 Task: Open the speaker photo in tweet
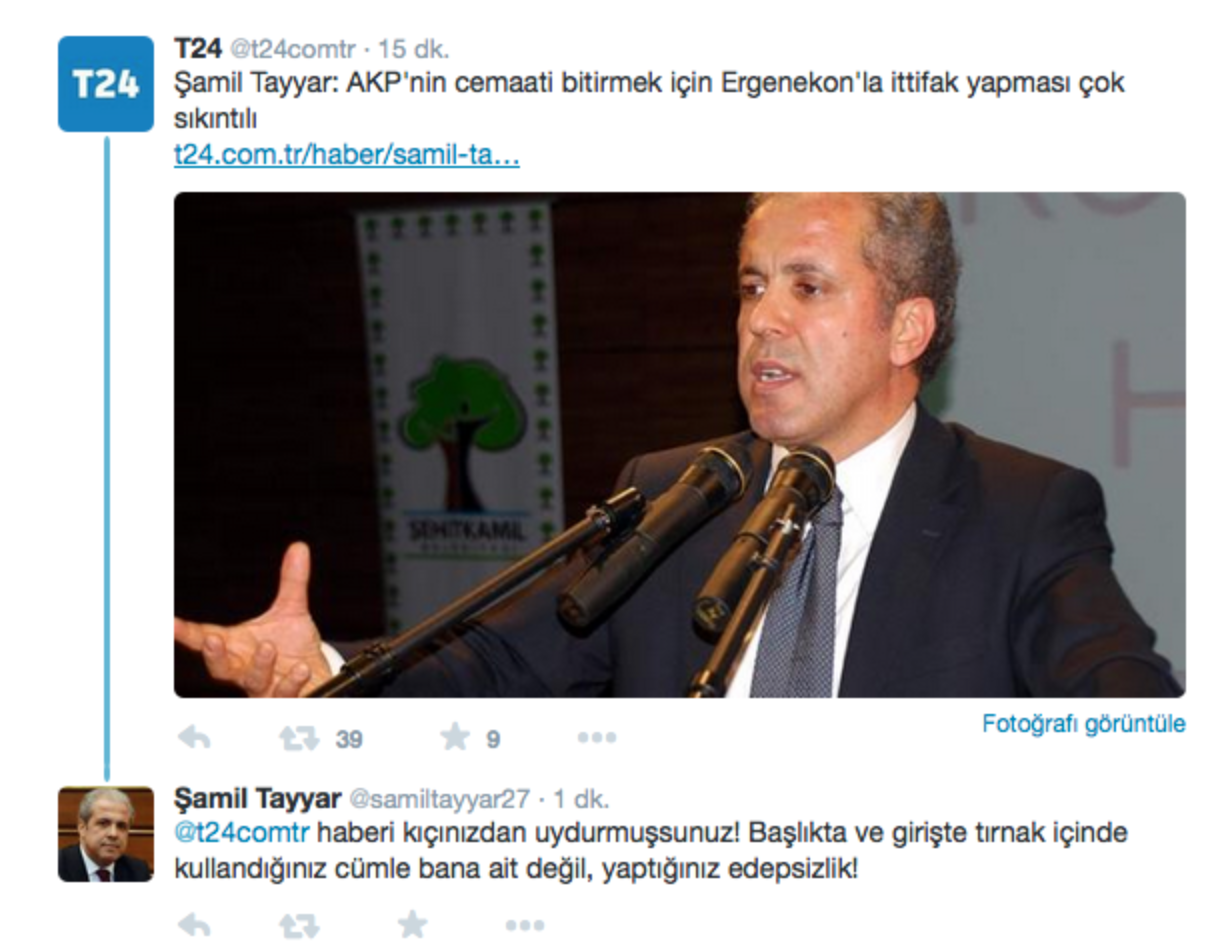[x=680, y=445]
